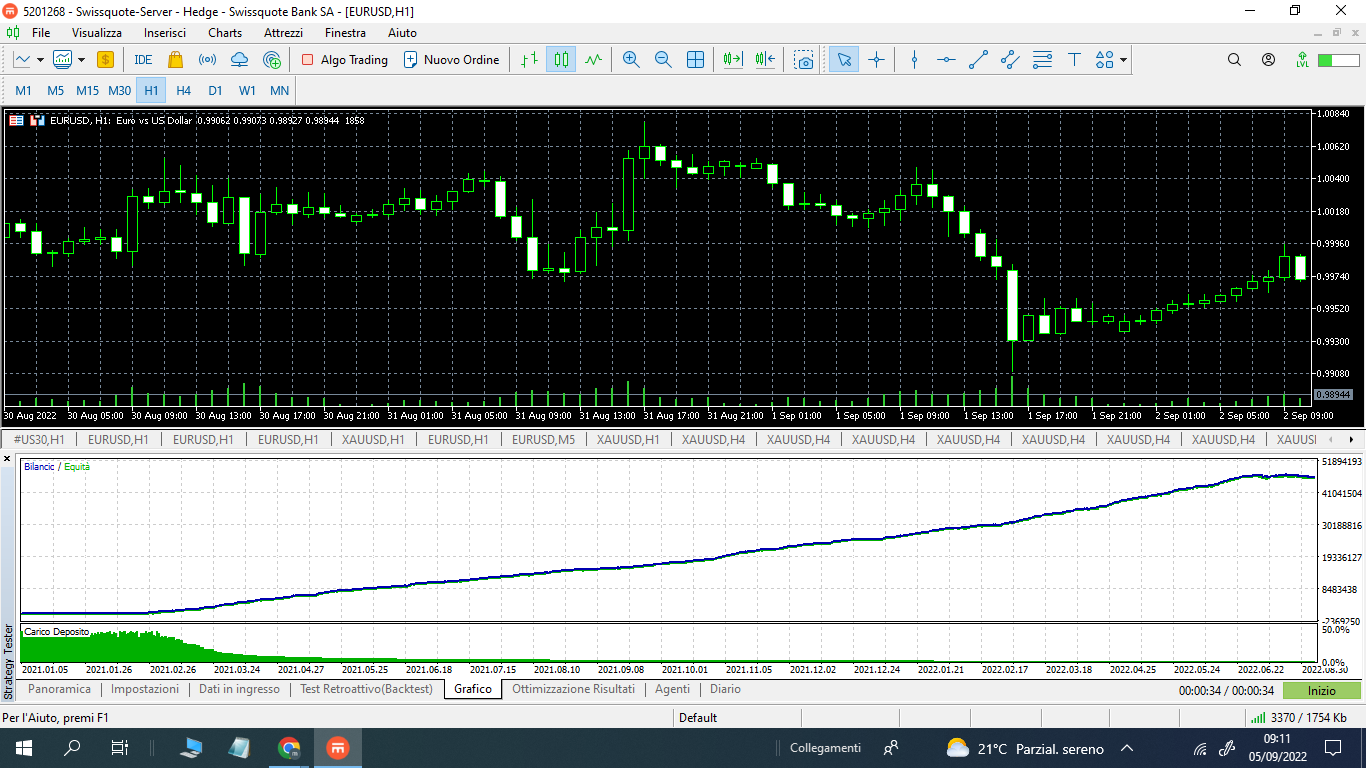Select the Fibonacci retracement tool

click(1042, 60)
